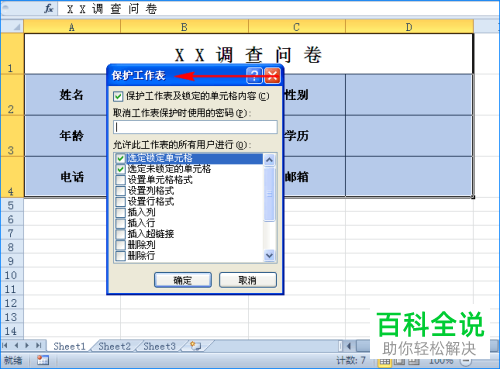Click the 电话 cell
Viewport: 500px width, 369px height.
point(72,177)
